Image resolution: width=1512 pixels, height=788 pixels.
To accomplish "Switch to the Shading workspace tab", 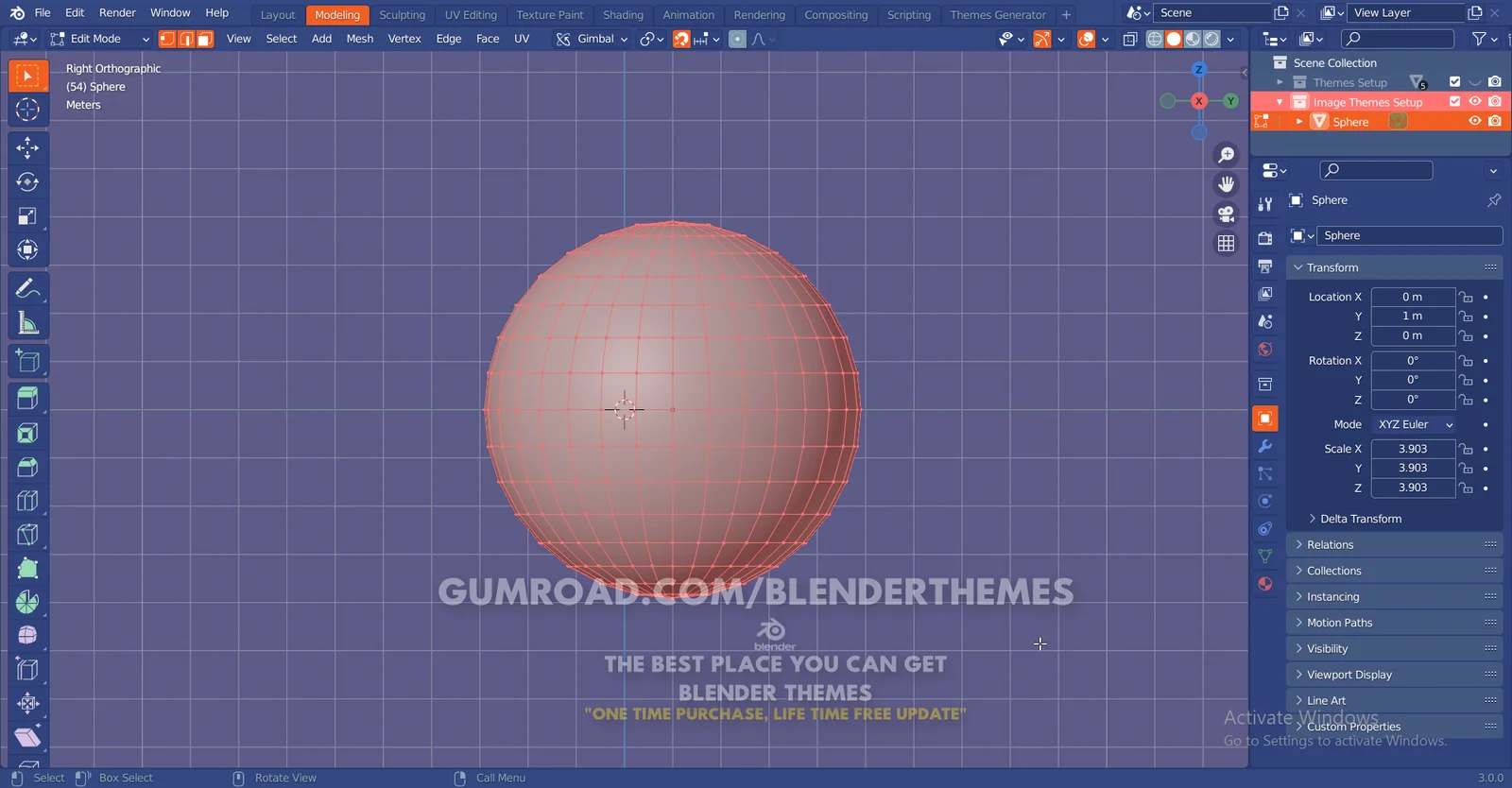I will (623, 15).
